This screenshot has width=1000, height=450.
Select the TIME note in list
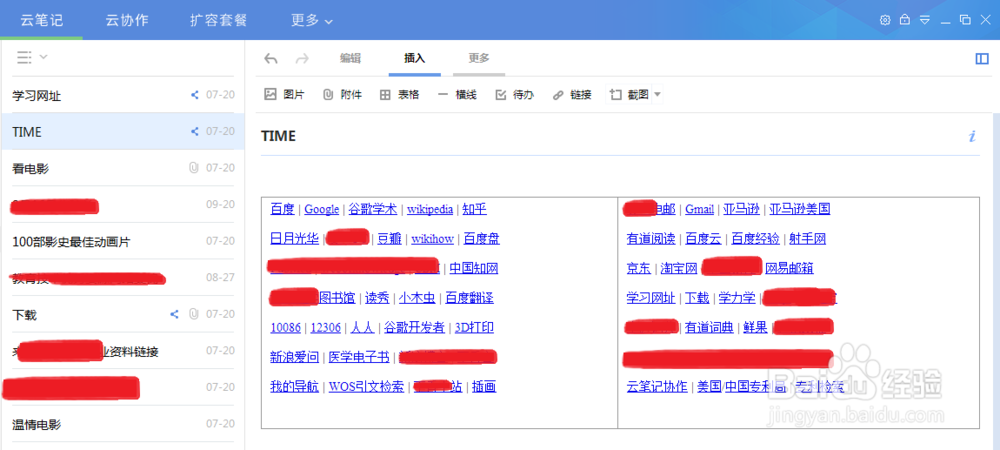pos(122,131)
